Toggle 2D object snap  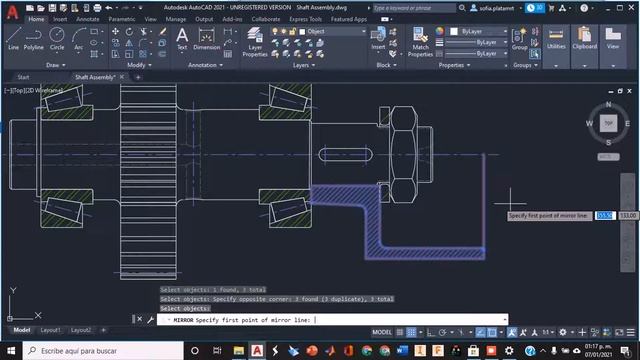tap(492, 332)
